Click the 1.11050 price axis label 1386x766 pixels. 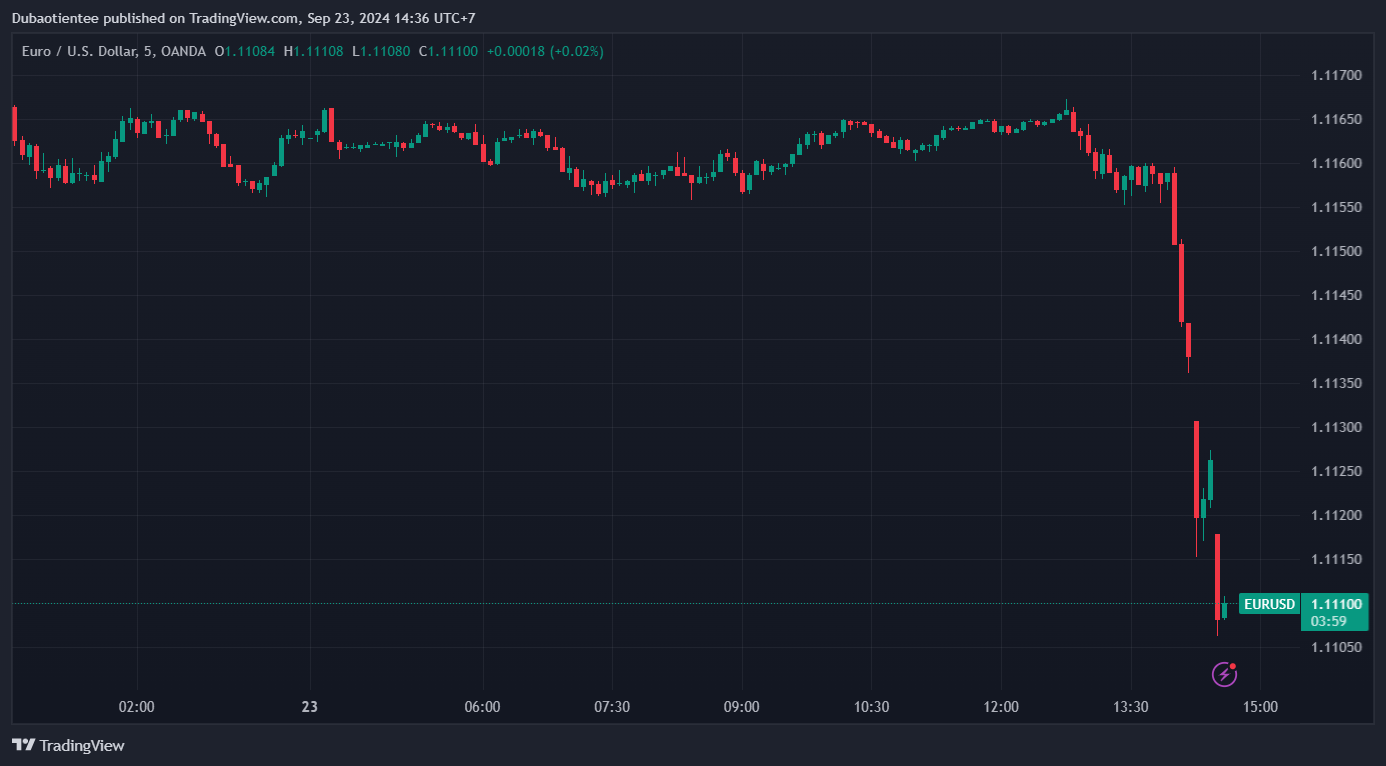click(1336, 648)
